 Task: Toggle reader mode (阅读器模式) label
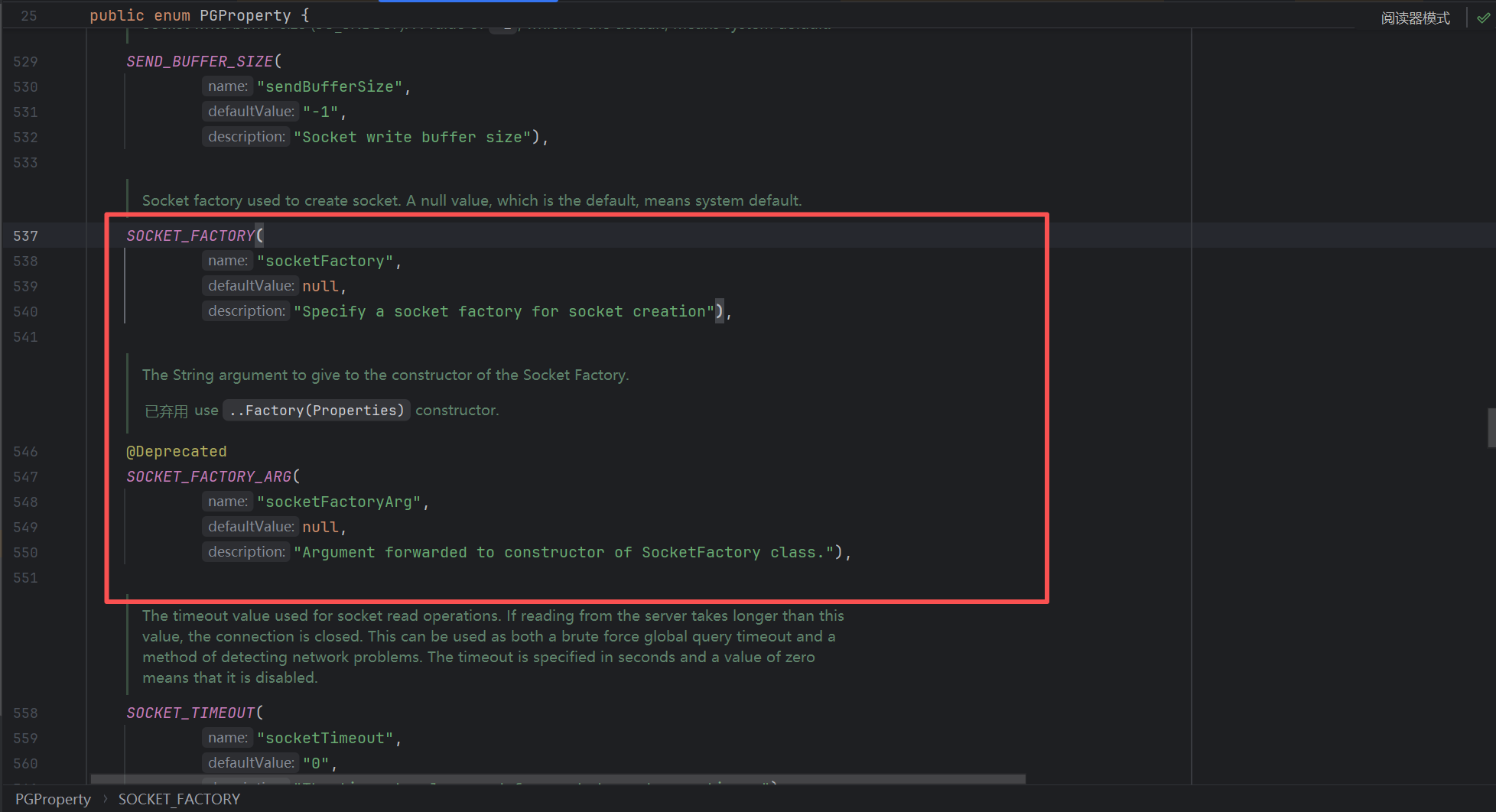[1415, 18]
